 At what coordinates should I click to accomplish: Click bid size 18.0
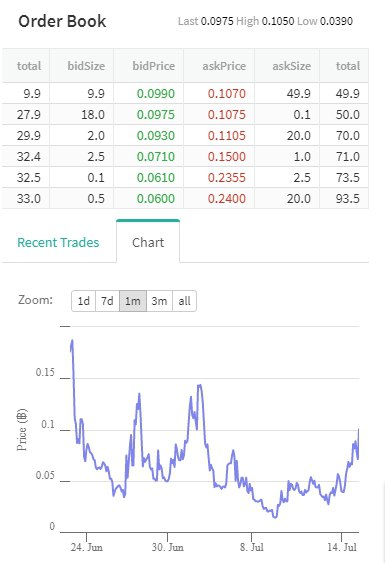tap(93, 115)
